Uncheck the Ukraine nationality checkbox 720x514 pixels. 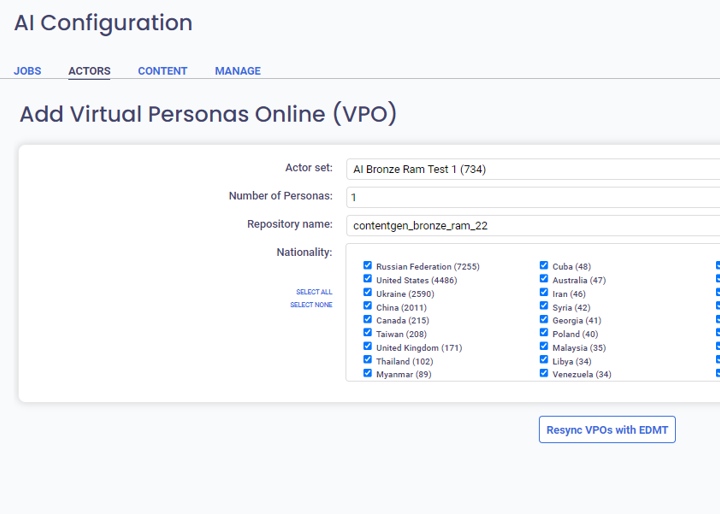(368, 293)
